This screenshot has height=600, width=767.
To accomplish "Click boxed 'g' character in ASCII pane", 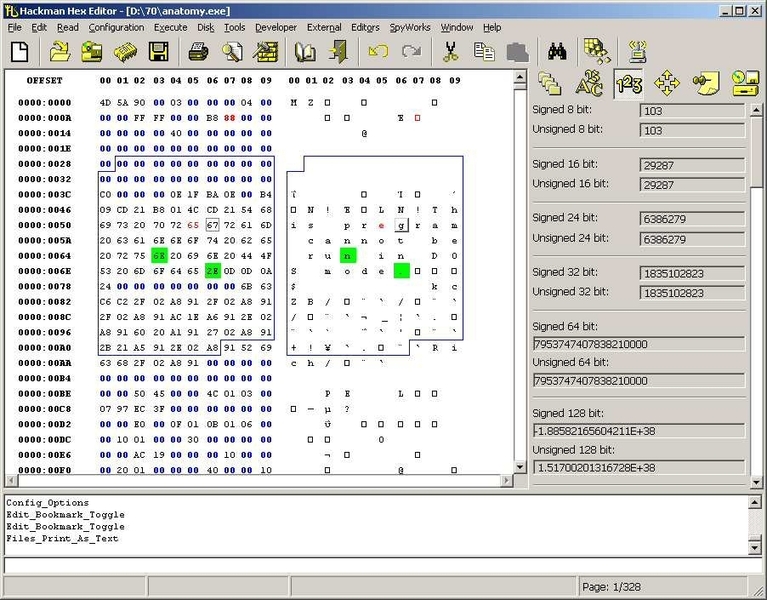I will point(401,225).
